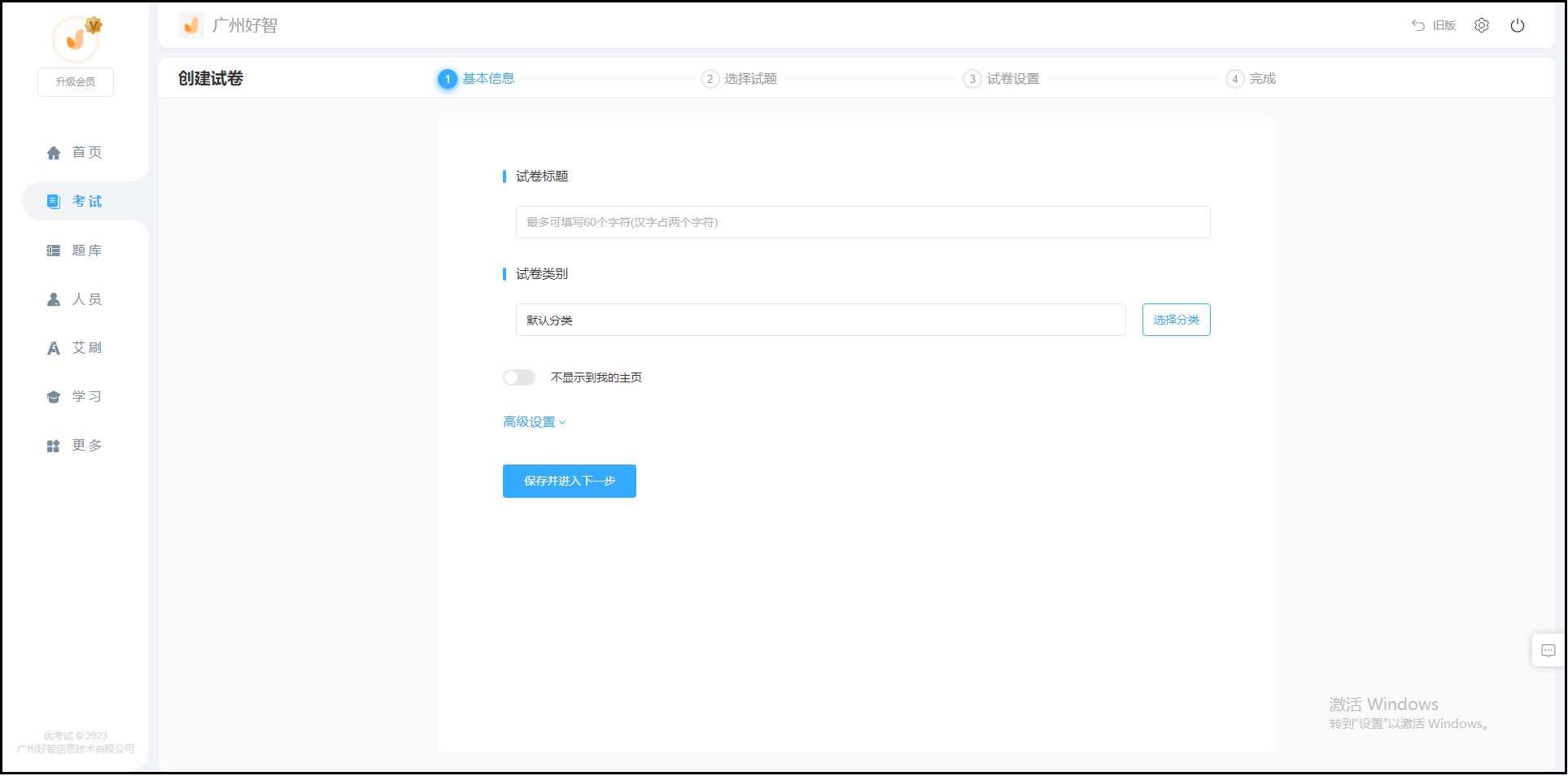Open the settings gear icon
Screen dimensions: 1568x776
[1482, 25]
